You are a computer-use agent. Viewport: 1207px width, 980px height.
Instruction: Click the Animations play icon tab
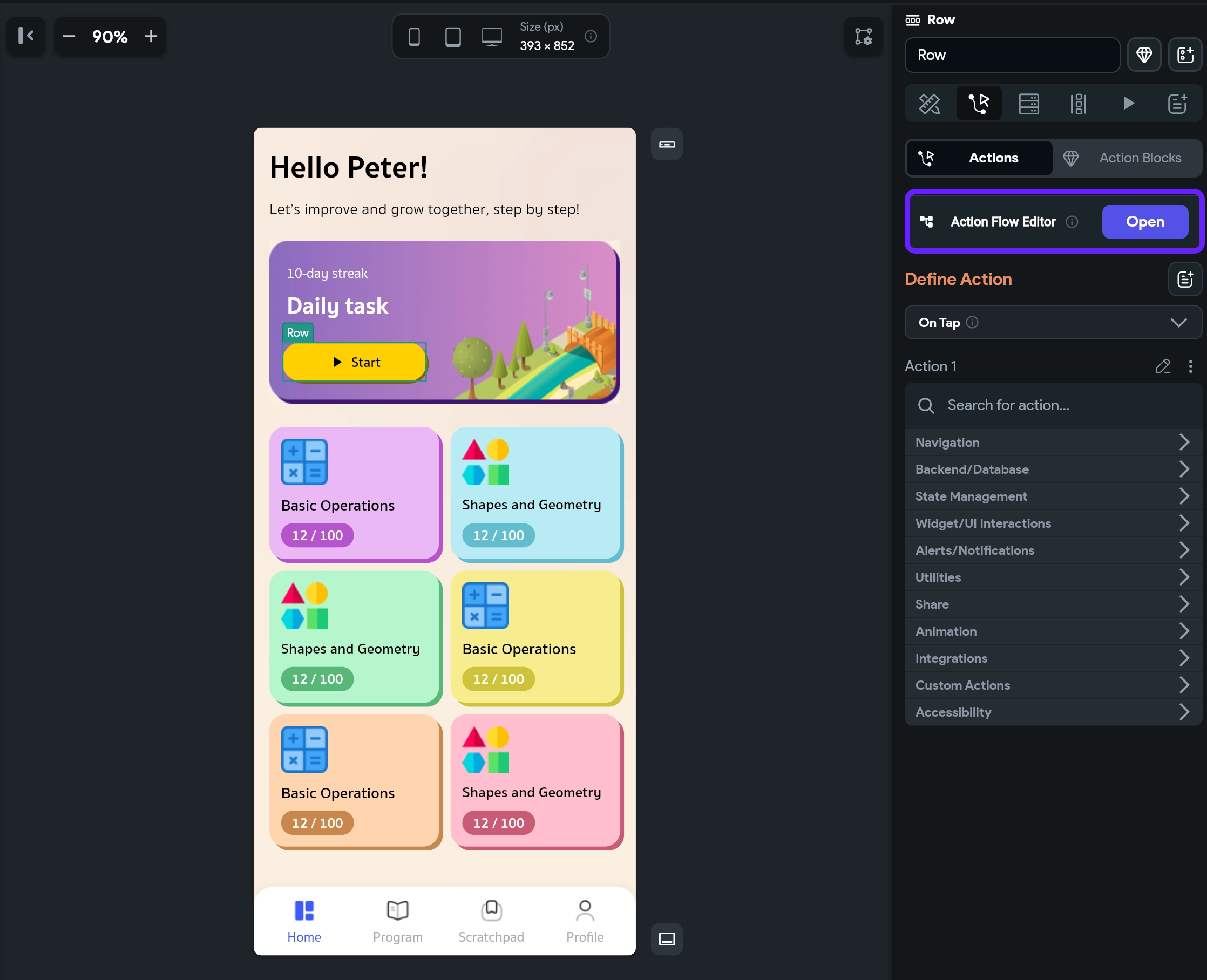point(1128,104)
